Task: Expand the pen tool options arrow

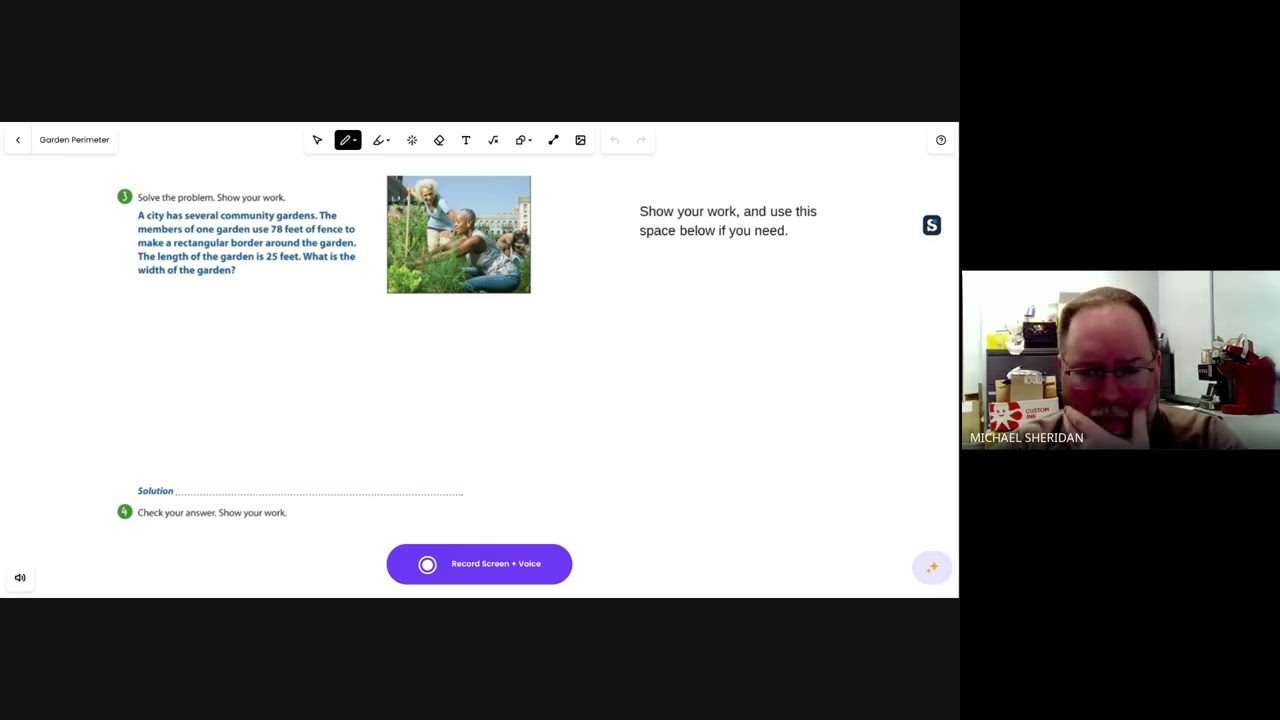Action: tap(355, 141)
